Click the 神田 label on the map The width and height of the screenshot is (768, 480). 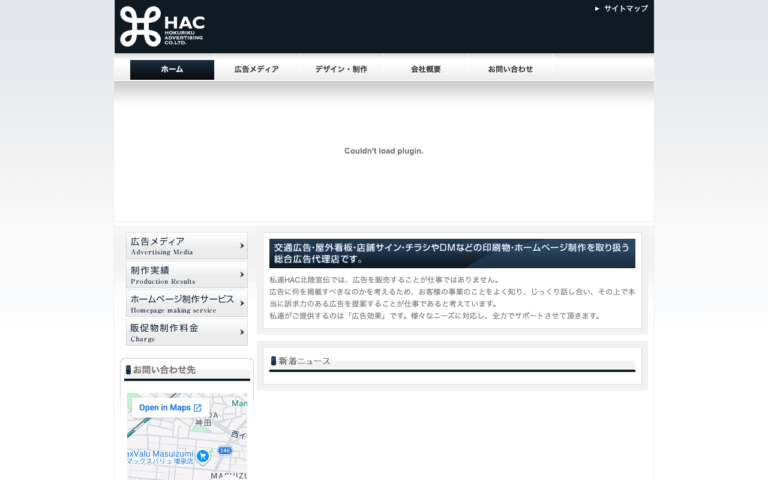203,423
